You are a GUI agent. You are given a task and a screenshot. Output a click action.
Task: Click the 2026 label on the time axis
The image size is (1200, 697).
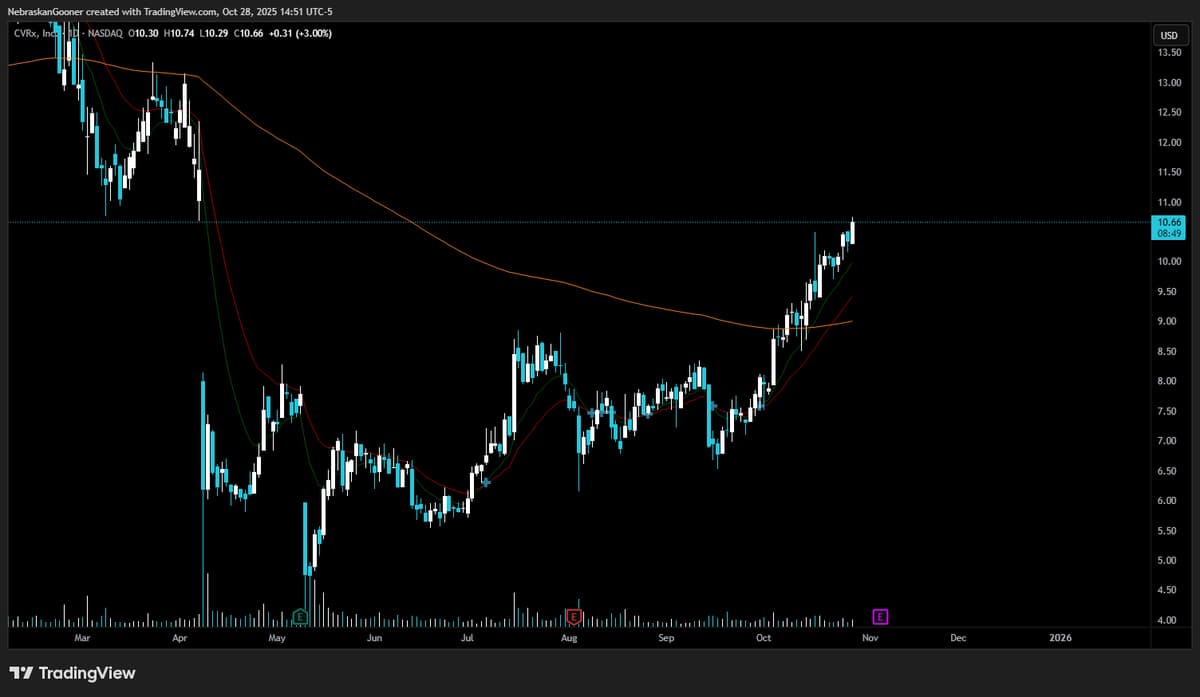pyautogui.click(x=1060, y=637)
